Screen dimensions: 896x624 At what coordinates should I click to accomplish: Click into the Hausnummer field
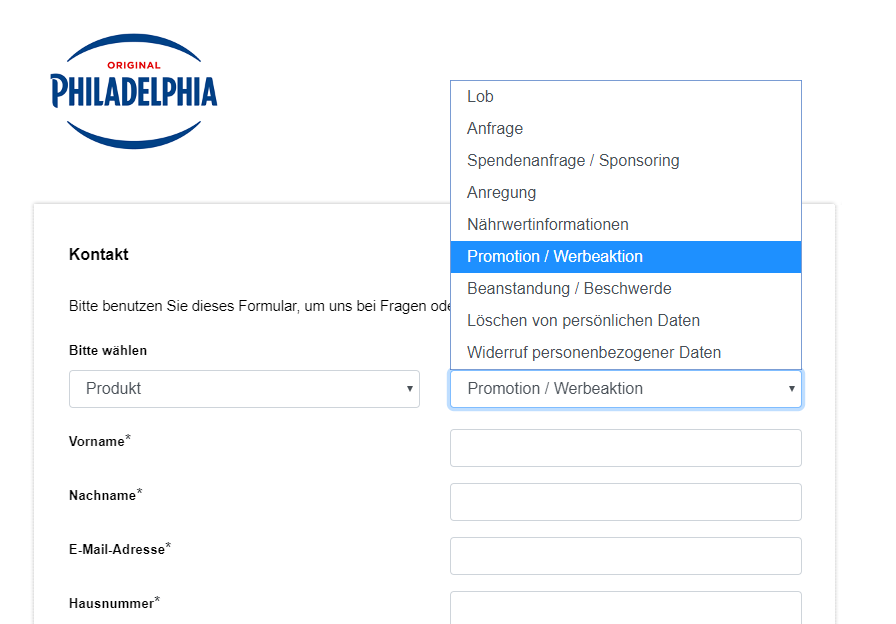pyautogui.click(x=626, y=607)
